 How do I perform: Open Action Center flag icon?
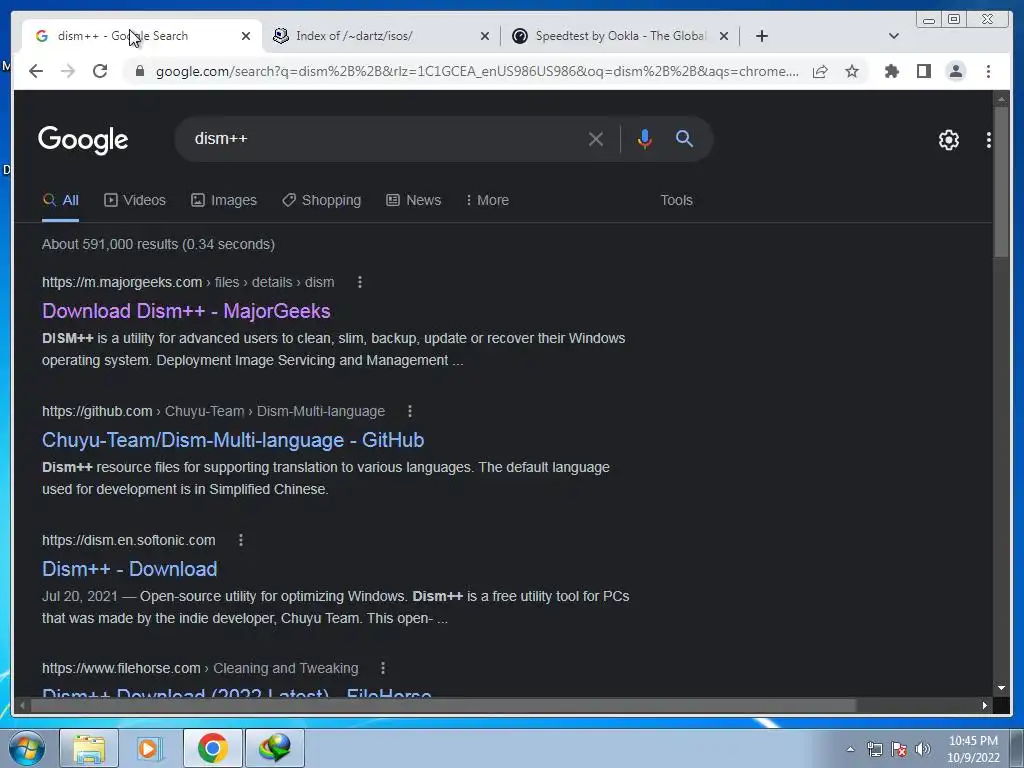tap(899, 749)
